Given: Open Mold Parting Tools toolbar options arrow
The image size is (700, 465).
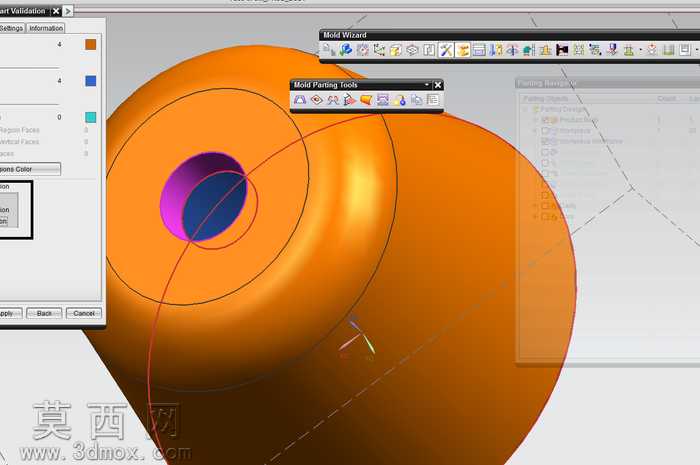Looking at the screenshot, I should click(x=427, y=84).
